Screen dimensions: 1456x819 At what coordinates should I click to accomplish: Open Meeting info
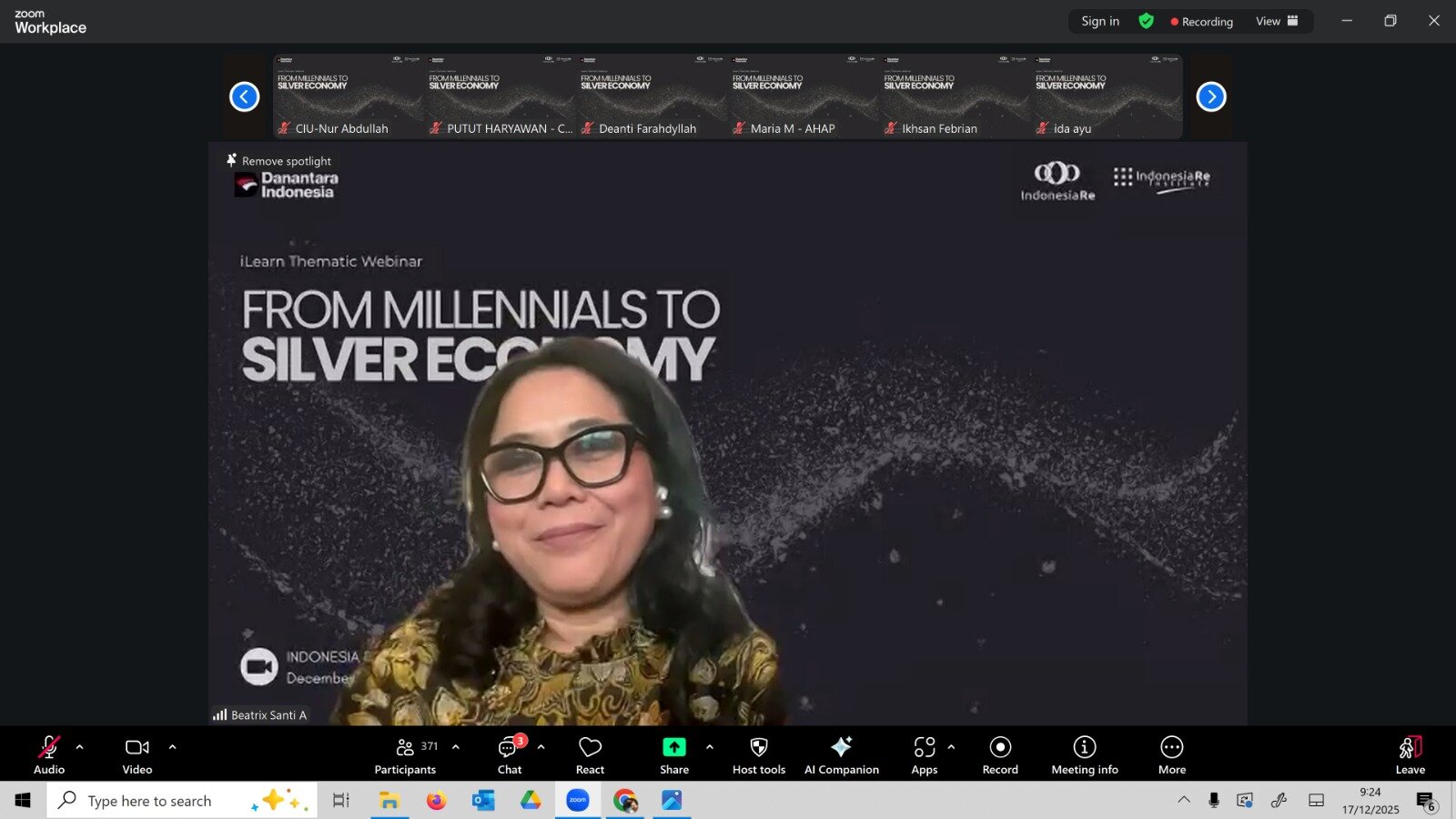coord(1084,755)
